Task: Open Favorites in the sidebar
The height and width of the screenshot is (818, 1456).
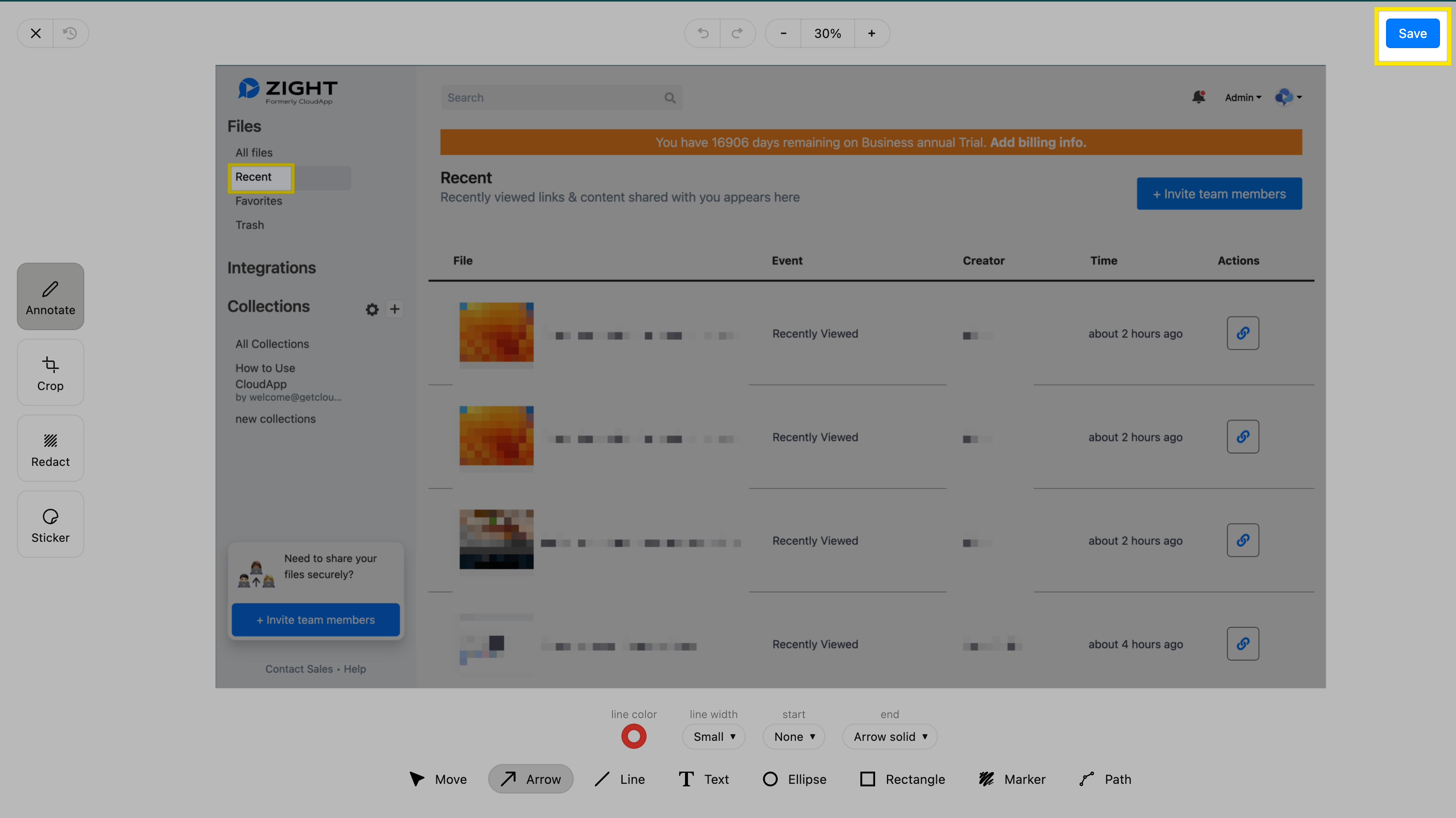Action: point(258,201)
